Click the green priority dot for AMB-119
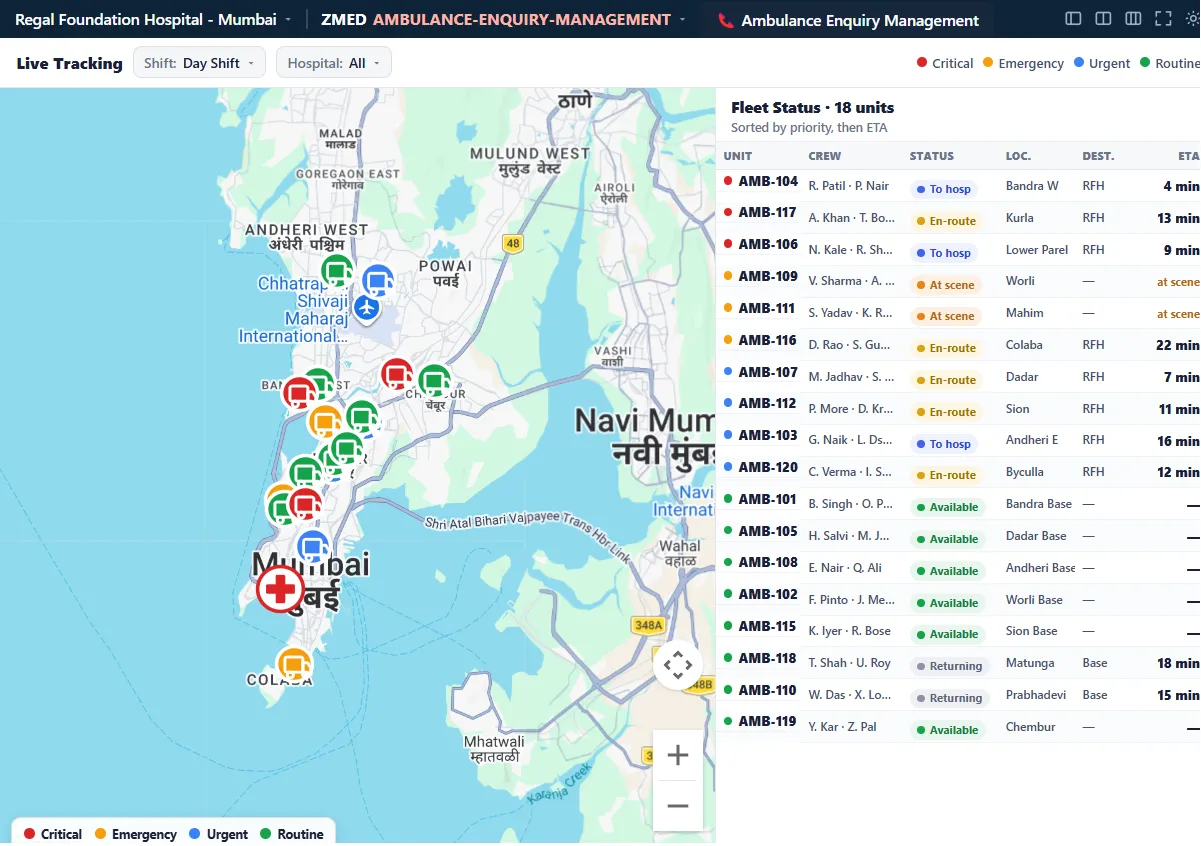1201x846 pixels. coord(728,721)
